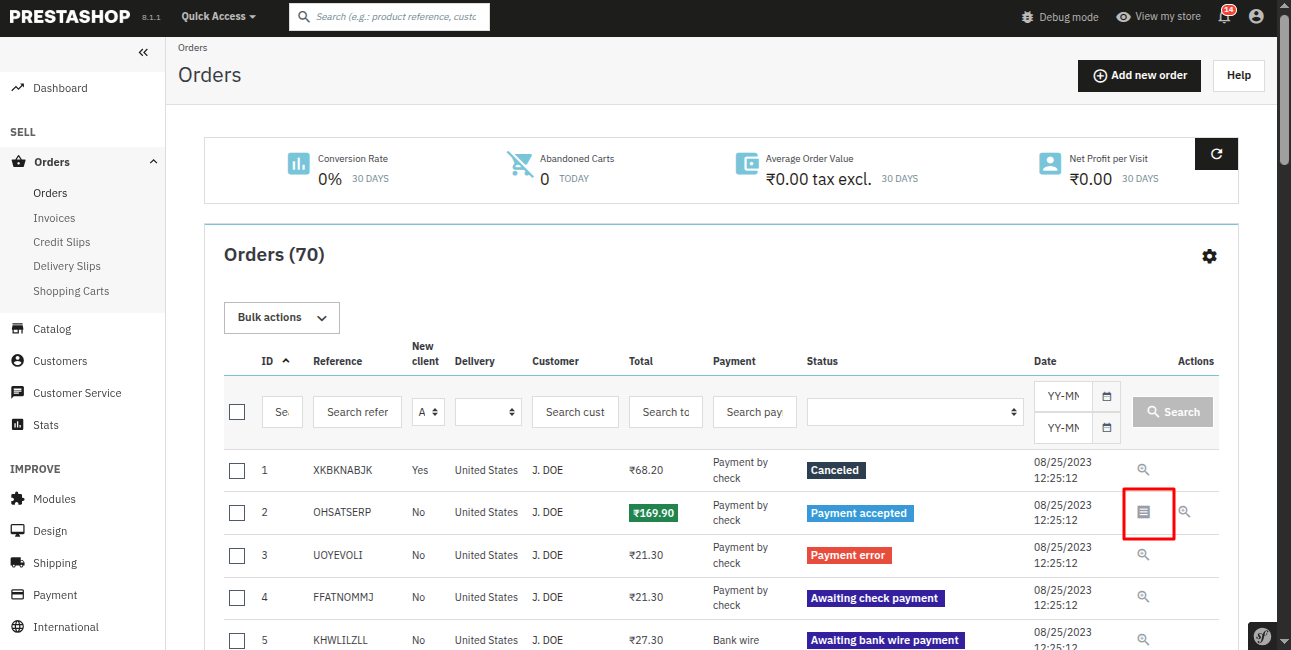The height and width of the screenshot is (650, 1291).
Task: Click the Average Order Value wallet icon
Action: [747, 164]
